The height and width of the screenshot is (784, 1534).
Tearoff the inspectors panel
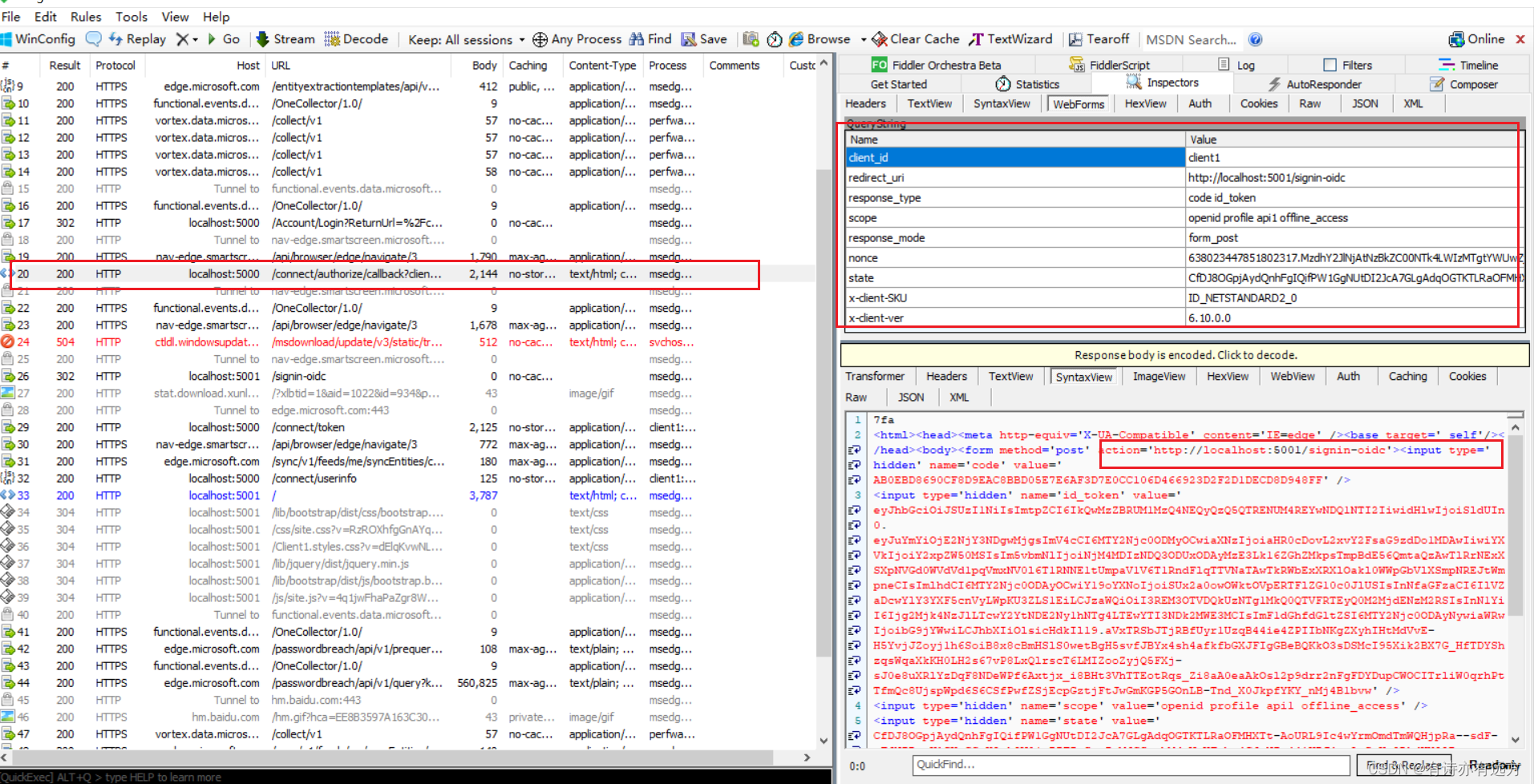(1099, 38)
